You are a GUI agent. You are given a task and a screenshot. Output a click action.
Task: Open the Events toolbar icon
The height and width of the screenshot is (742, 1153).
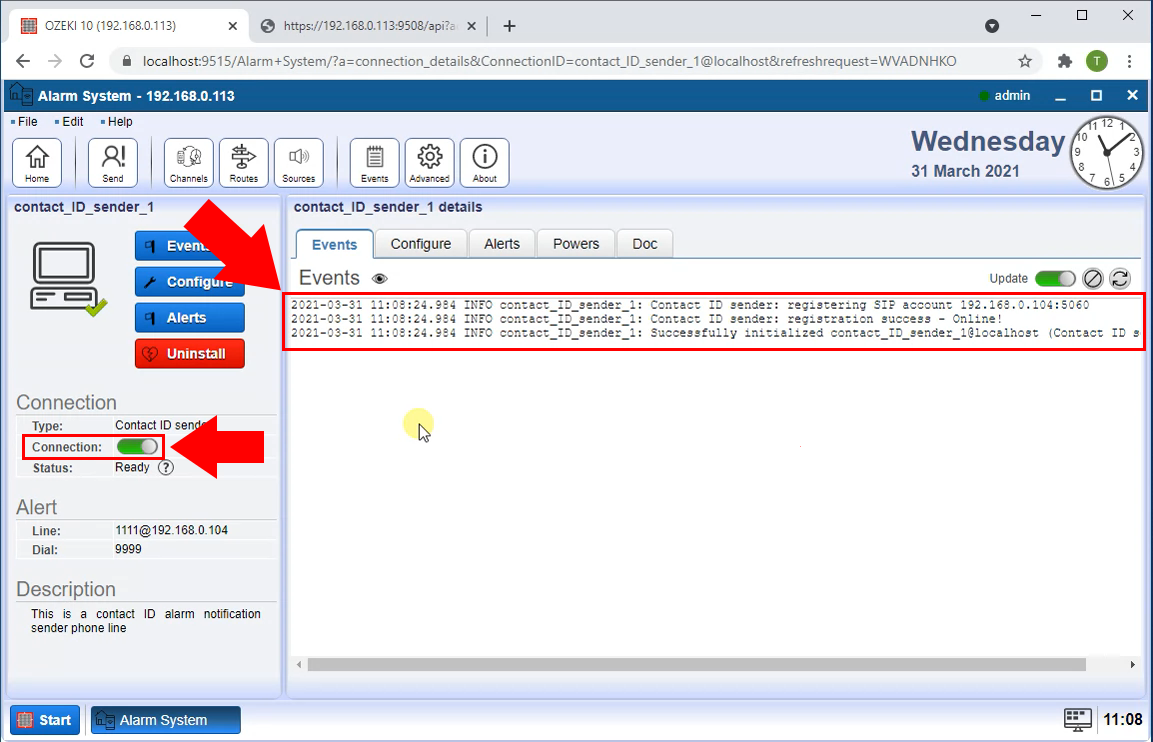[374, 163]
